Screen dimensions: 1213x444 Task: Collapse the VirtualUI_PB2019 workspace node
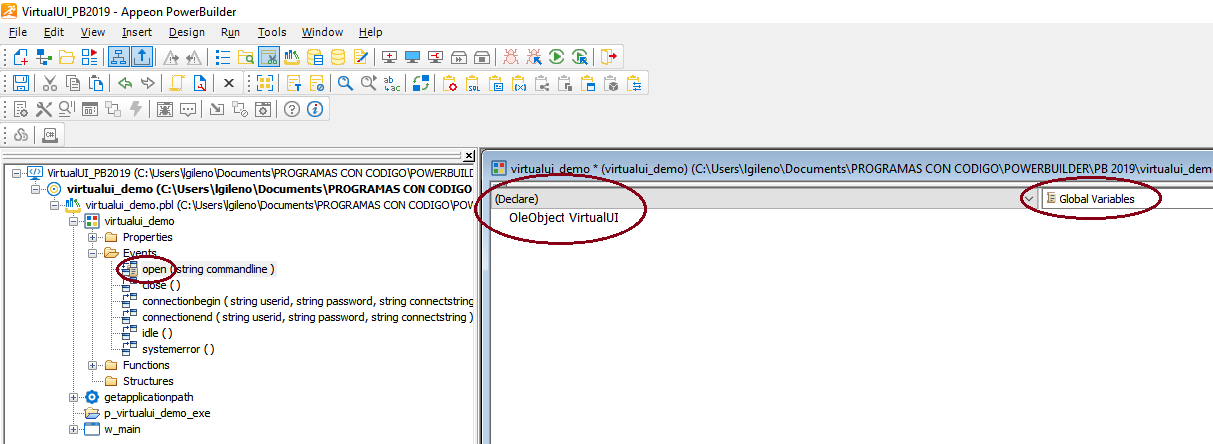[18, 173]
